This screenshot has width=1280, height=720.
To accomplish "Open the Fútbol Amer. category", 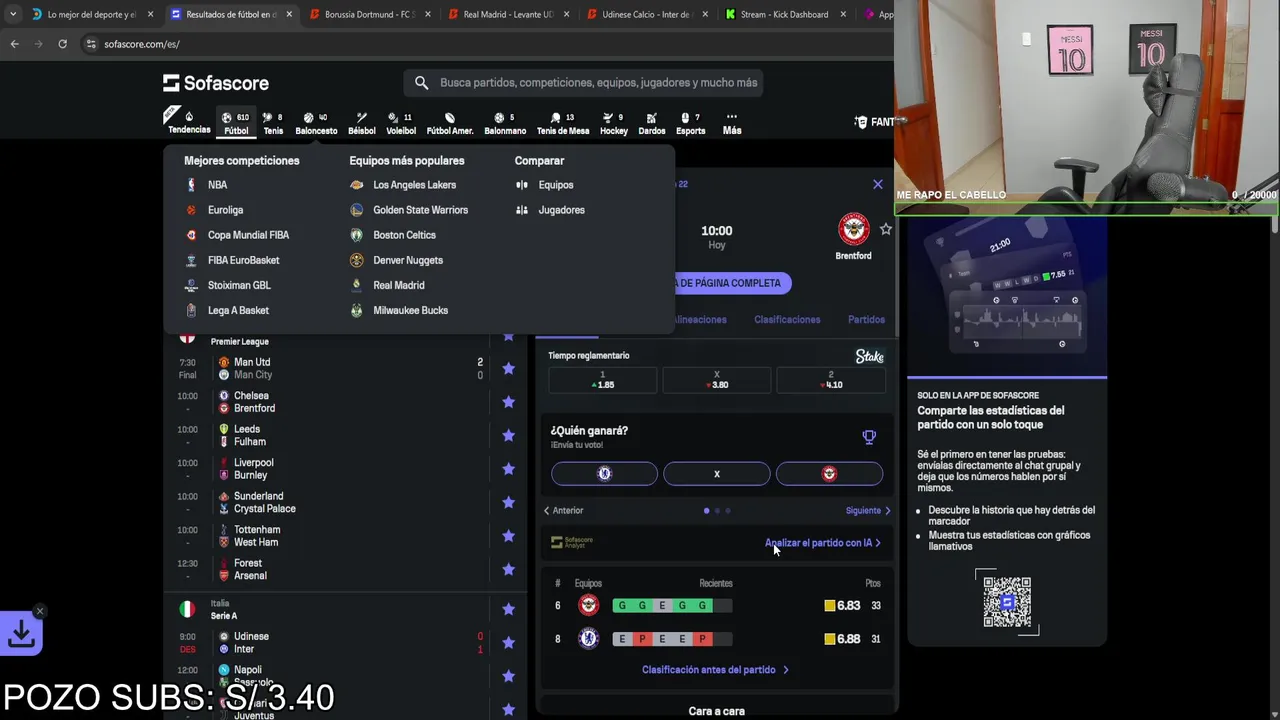I will pyautogui.click(x=450, y=123).
